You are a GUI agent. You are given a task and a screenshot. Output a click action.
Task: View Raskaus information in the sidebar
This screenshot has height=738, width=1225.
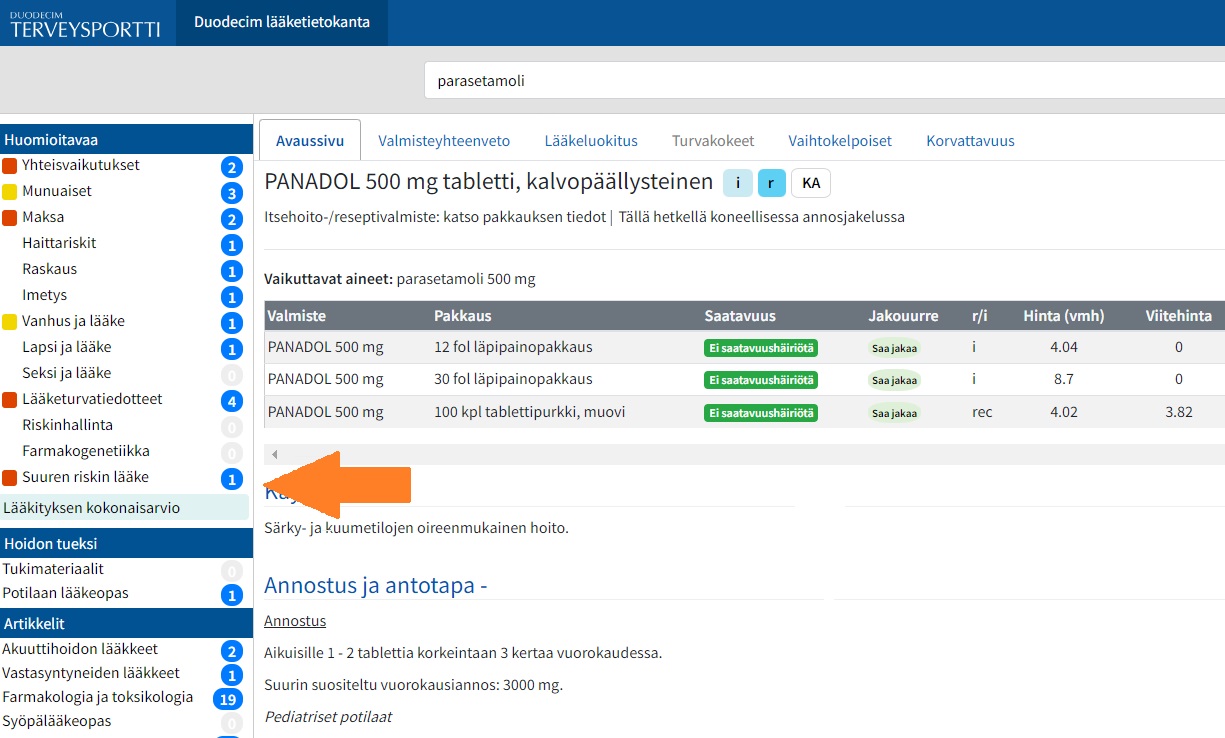coord(49,269)
